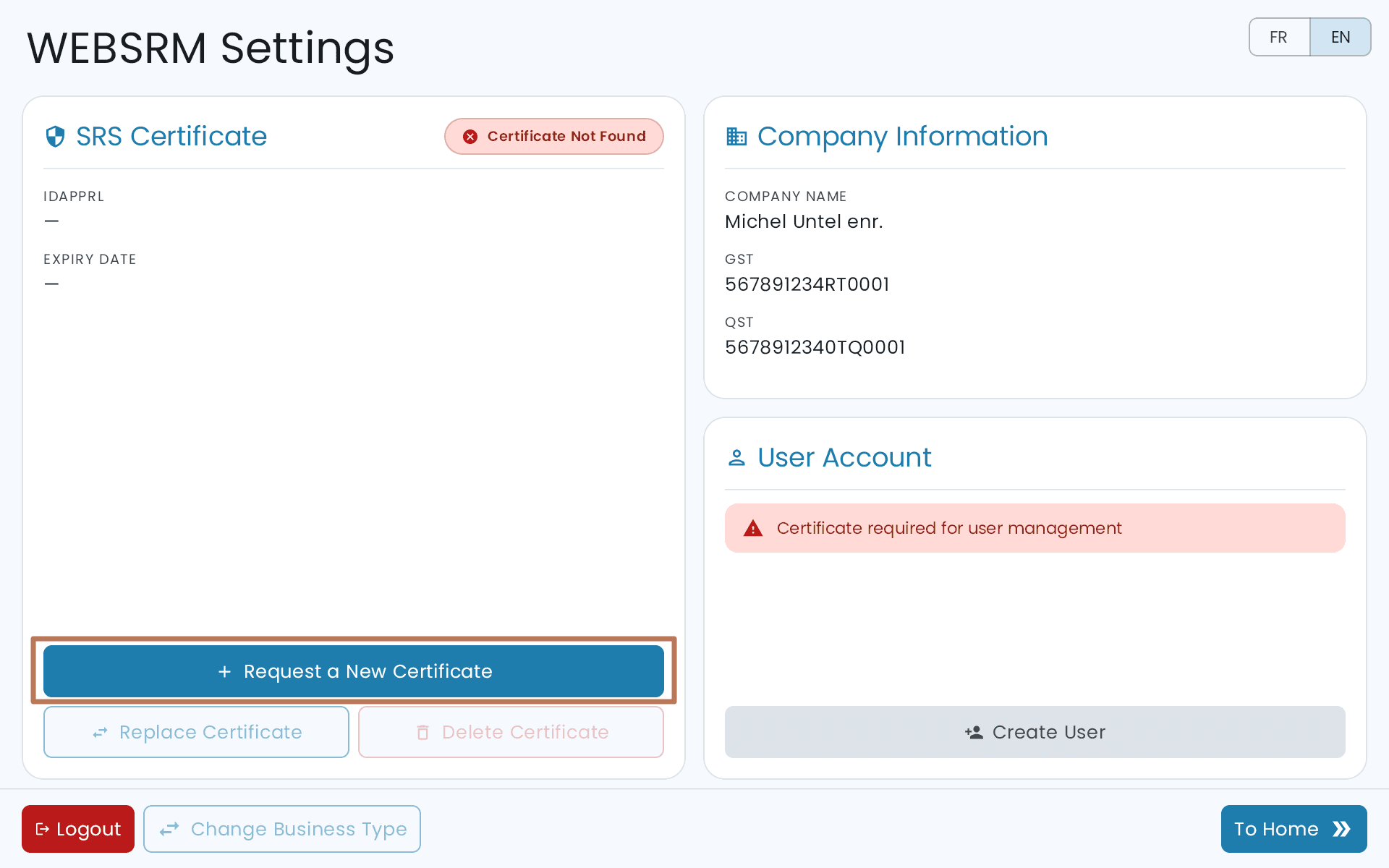
Task: Click the Create User button
Action: pyautogui.click(x=1035, y=732)
